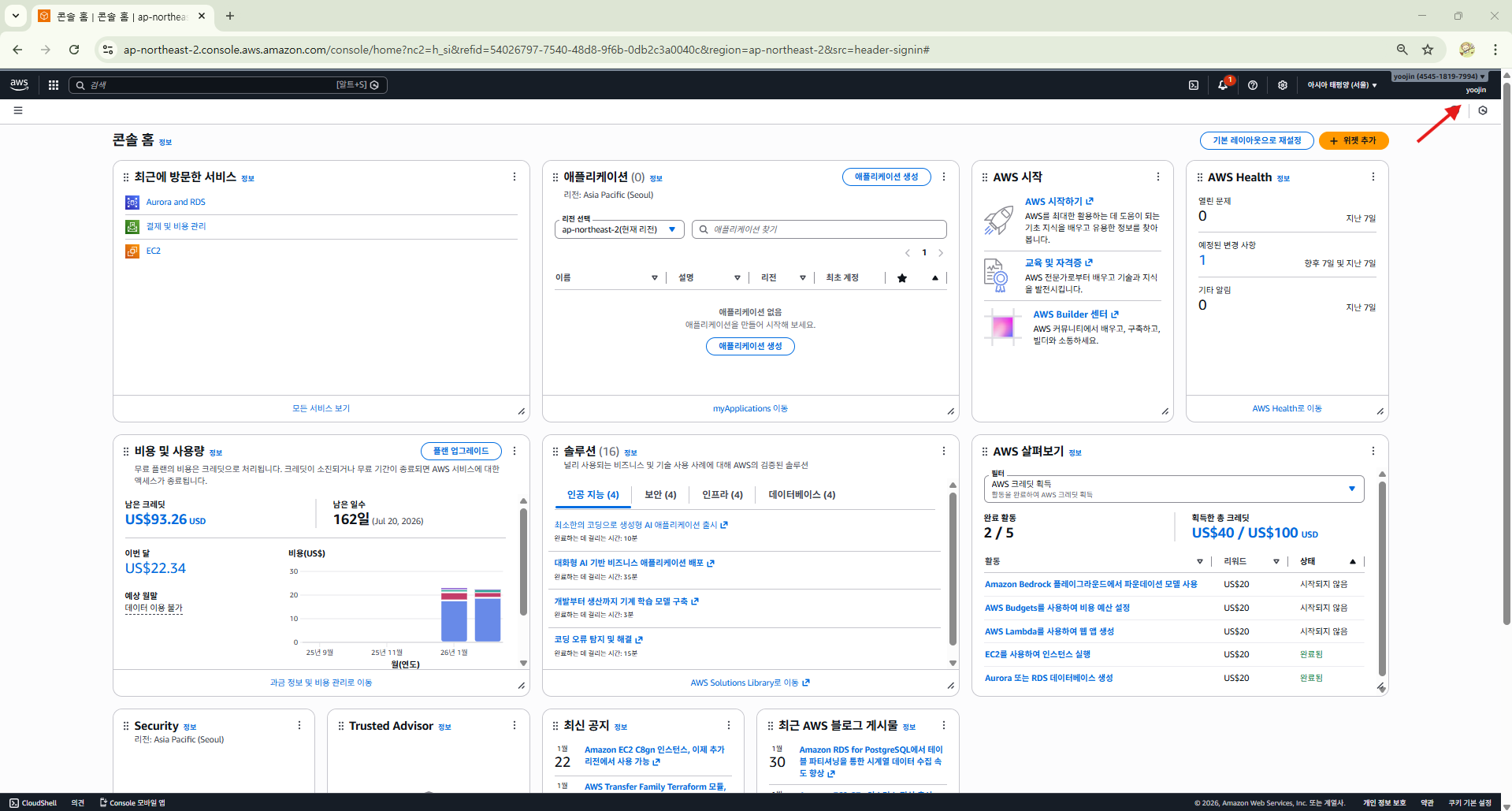Open the three-dot menu of Security widget
This screenshot has height=811, width=1512.
click(x=299, y=725)
